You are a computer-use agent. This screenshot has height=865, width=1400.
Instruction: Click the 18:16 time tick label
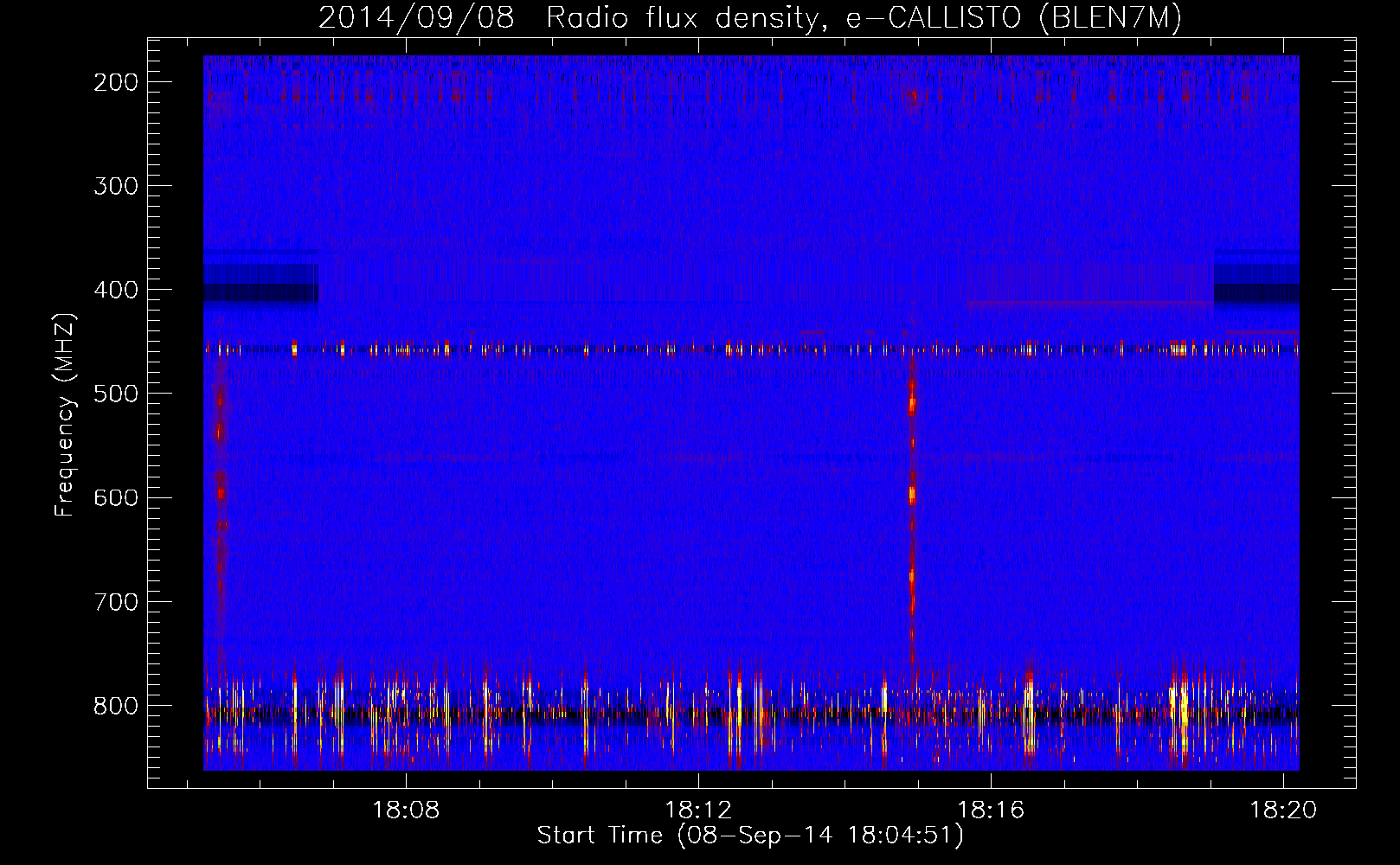(991, 810)
